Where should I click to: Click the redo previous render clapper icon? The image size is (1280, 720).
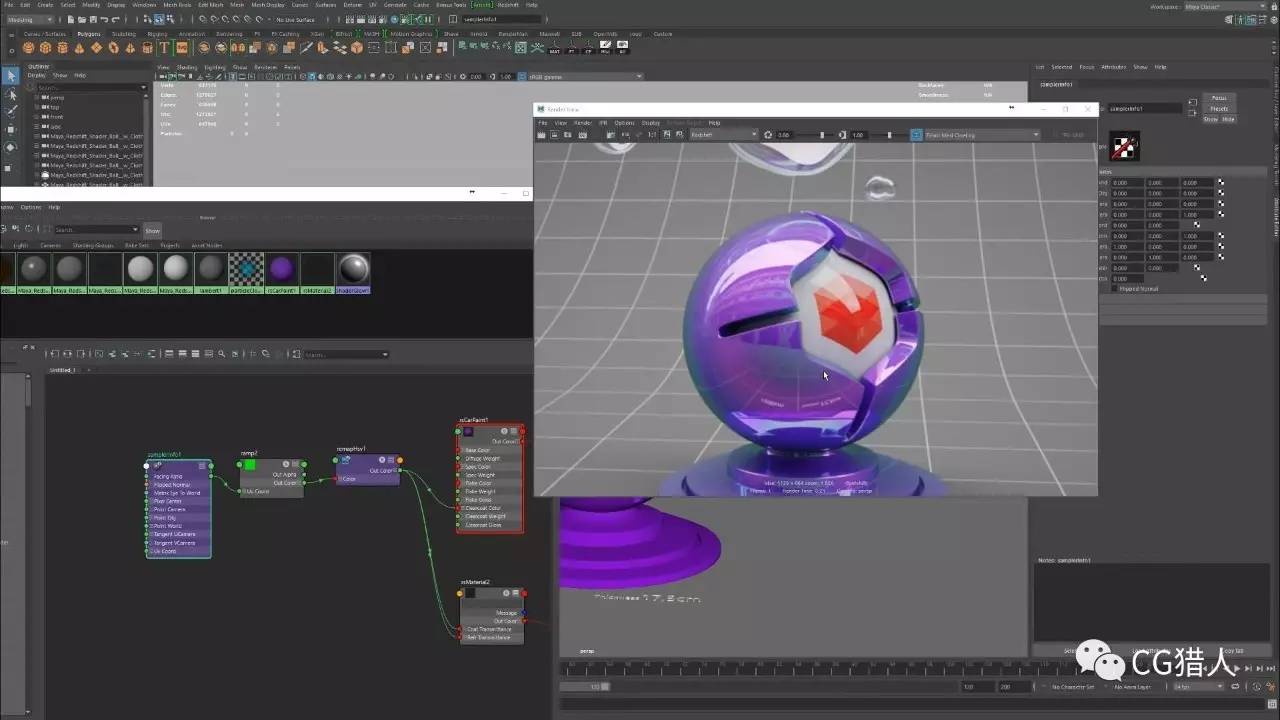coord(541,134)
